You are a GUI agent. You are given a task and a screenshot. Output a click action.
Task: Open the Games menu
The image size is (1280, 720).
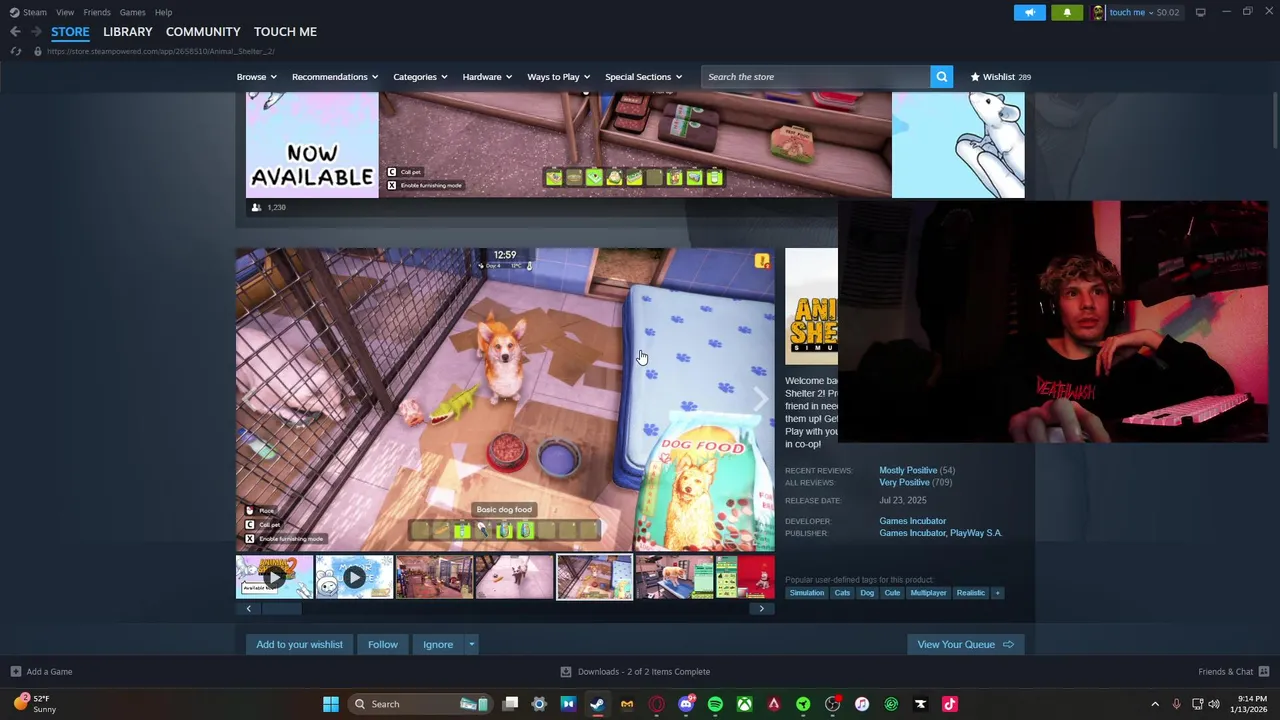(x=132, y=12)
